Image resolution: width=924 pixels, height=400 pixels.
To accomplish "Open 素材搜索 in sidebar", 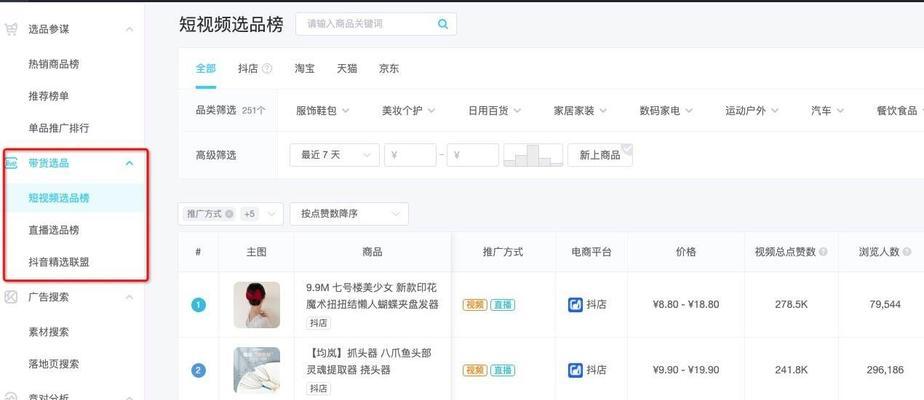I will (48, 332).
